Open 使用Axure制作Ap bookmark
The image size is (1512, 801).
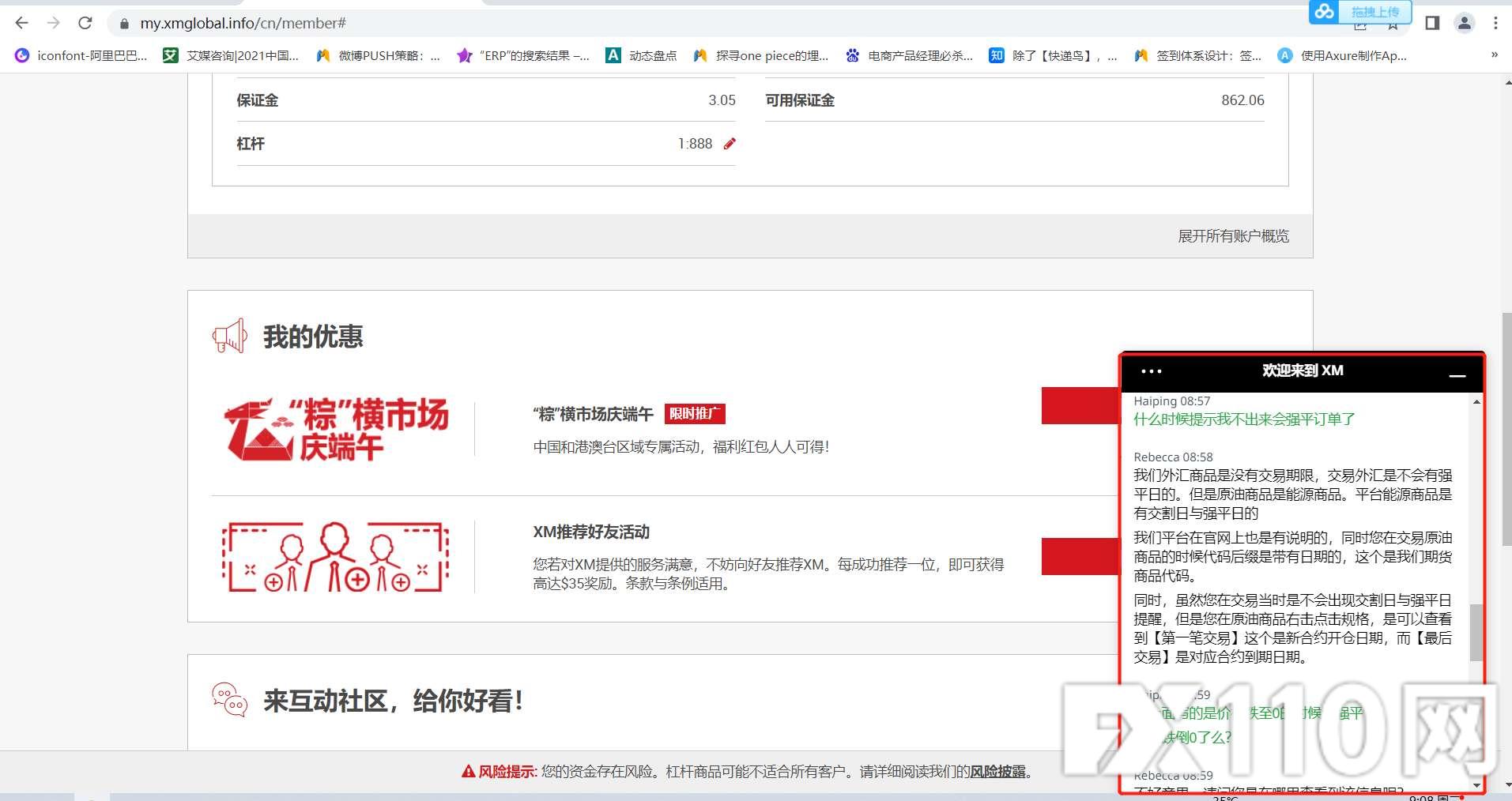pyautogui.click(x=1342, y=55)
